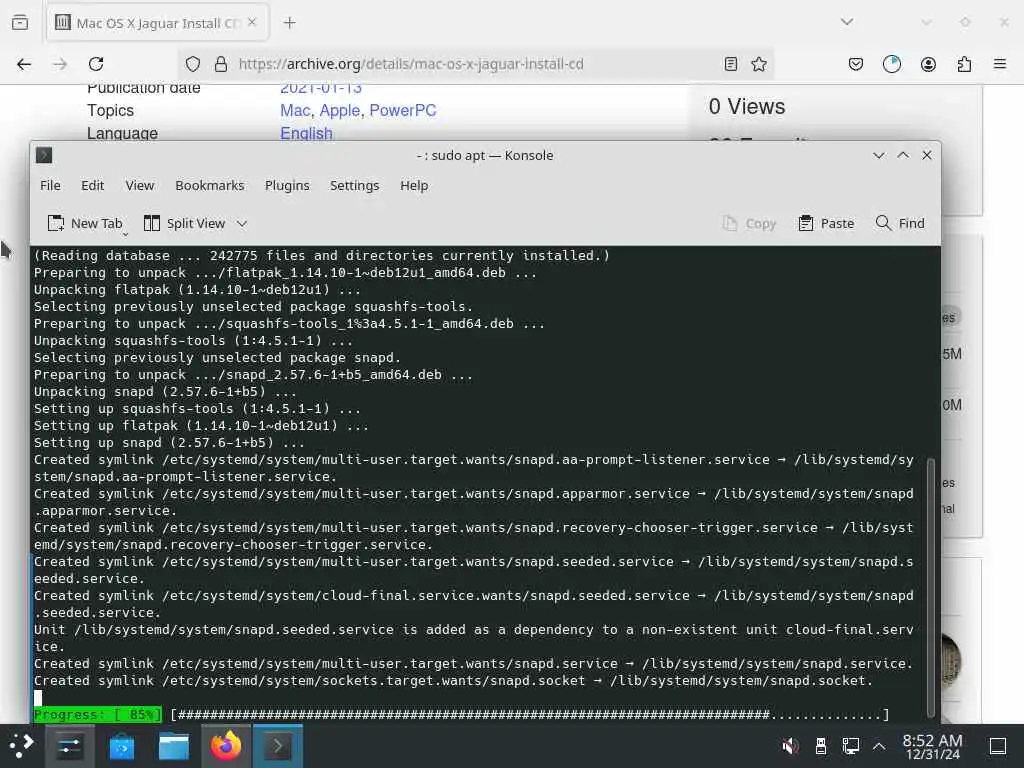
Task: Open Dolphin file manager from taskbar
Action: point(174,746)
